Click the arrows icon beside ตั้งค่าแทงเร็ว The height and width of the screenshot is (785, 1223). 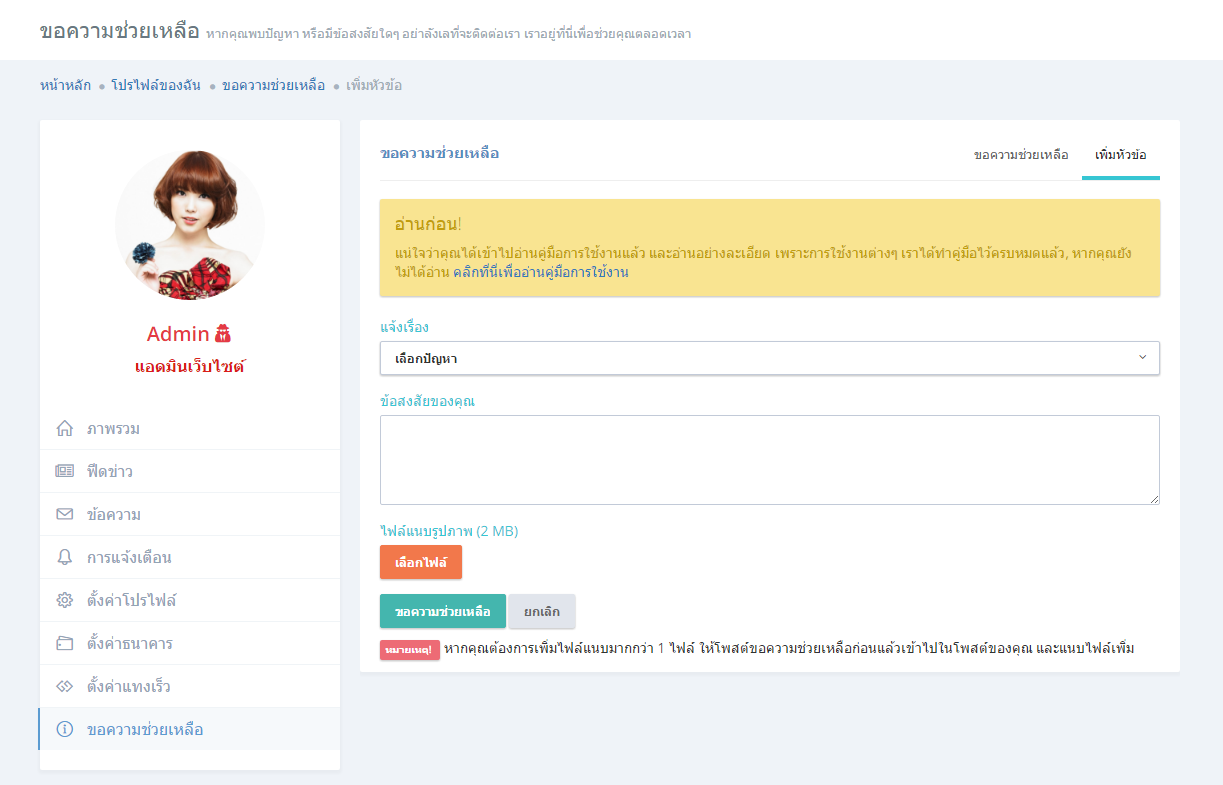point(65,687)
